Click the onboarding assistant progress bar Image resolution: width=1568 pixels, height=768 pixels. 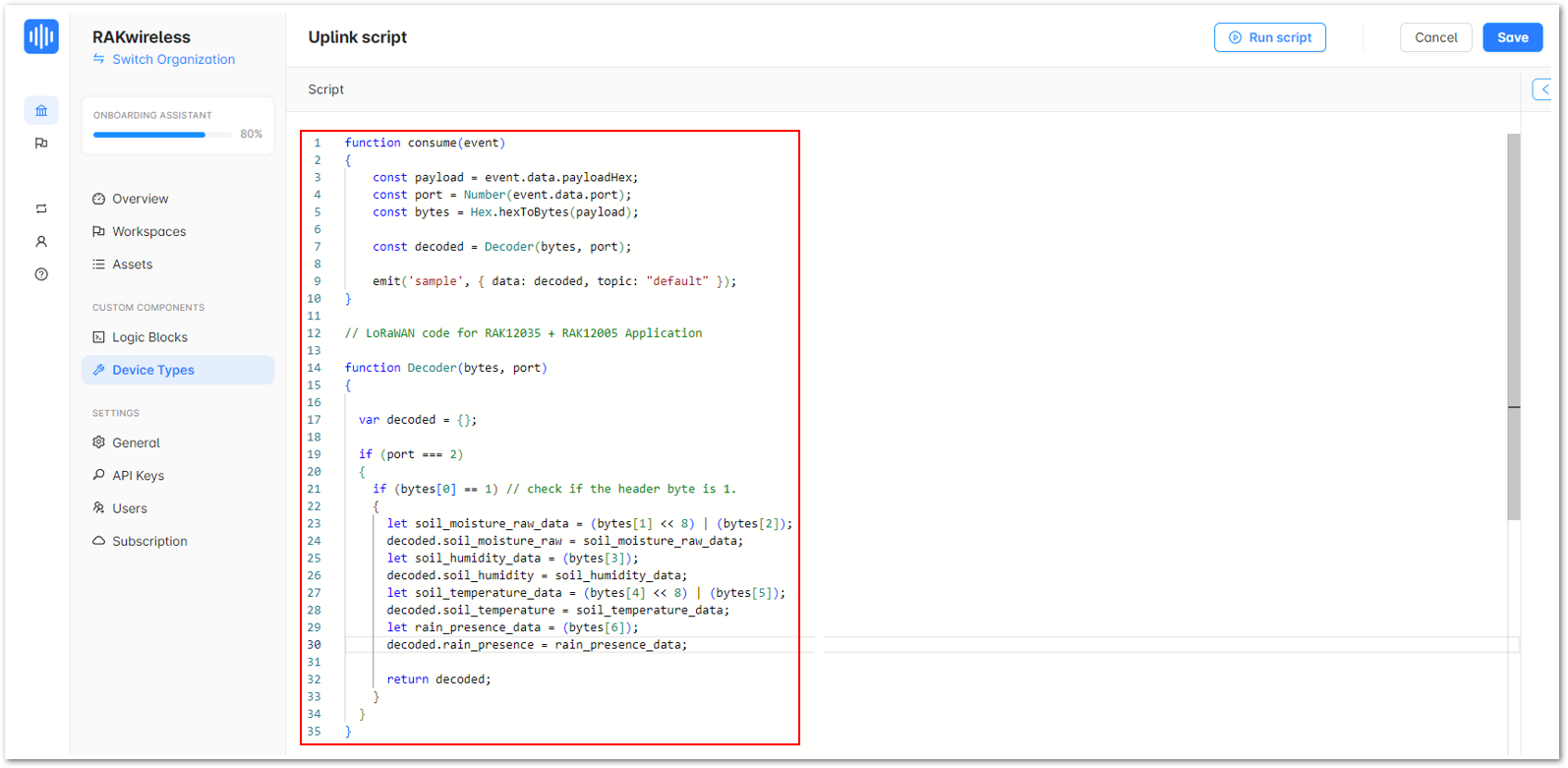[x=162, y=135]
